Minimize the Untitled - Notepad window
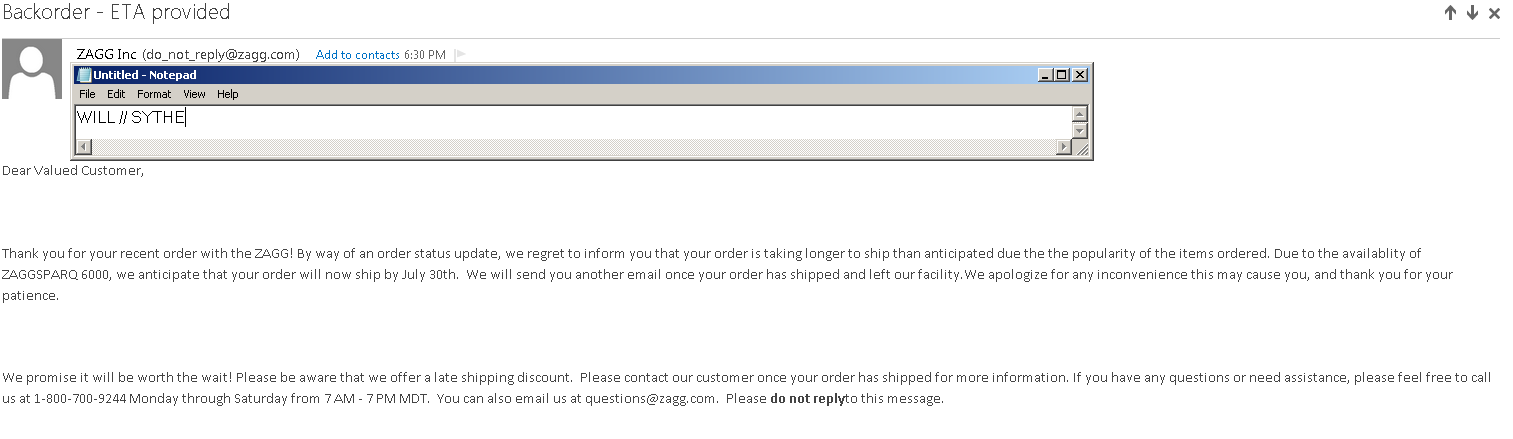 (x=1045, y=75)
